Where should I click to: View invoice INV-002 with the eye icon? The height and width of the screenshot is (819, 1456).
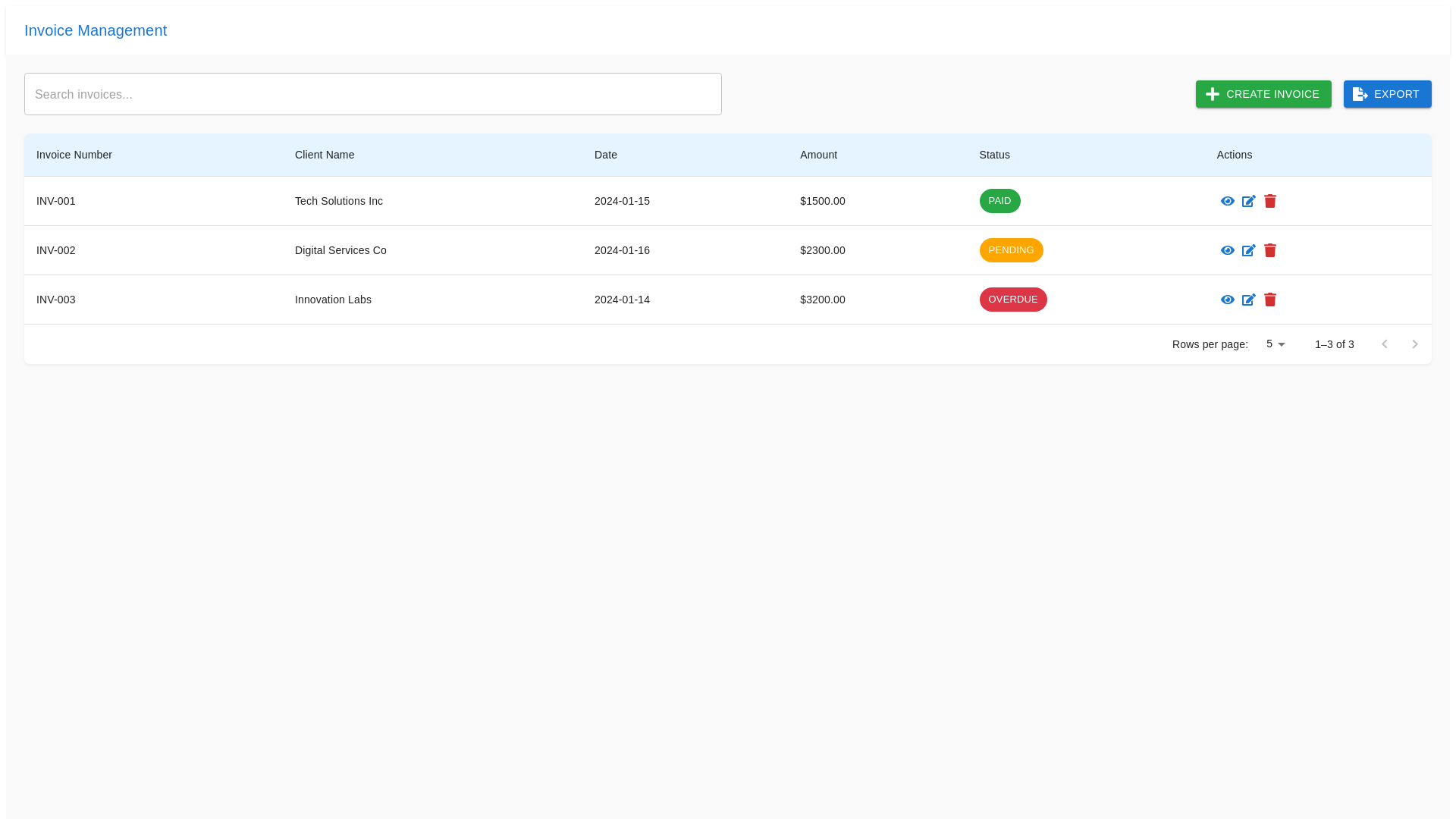[1228, 250]
